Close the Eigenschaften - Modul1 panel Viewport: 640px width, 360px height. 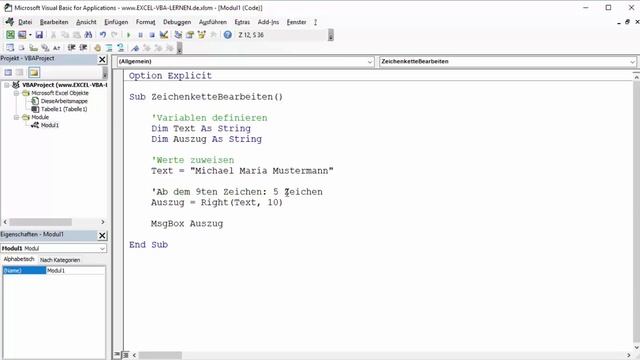pyautogui.click(x=102, y=236)
